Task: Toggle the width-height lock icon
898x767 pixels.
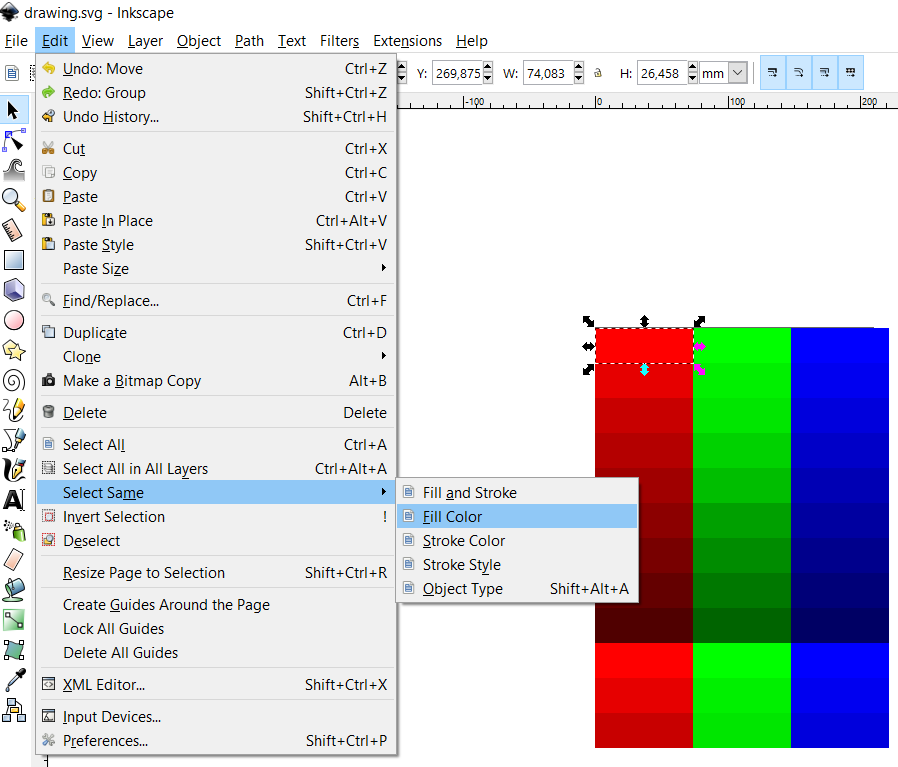Action: coord(598,73)
